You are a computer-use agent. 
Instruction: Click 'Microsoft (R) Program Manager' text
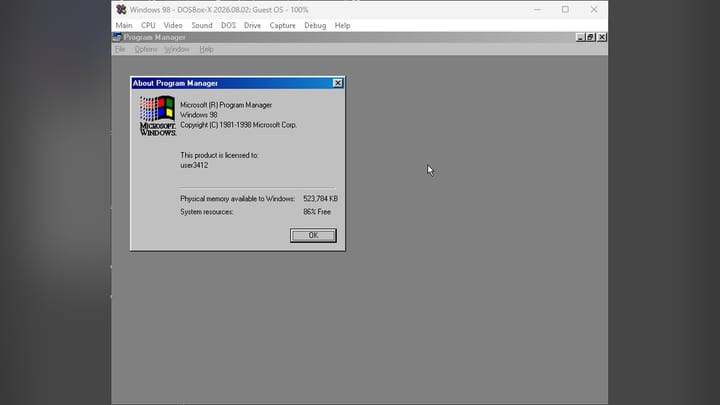pyautogui.click(x=226, y=105)
